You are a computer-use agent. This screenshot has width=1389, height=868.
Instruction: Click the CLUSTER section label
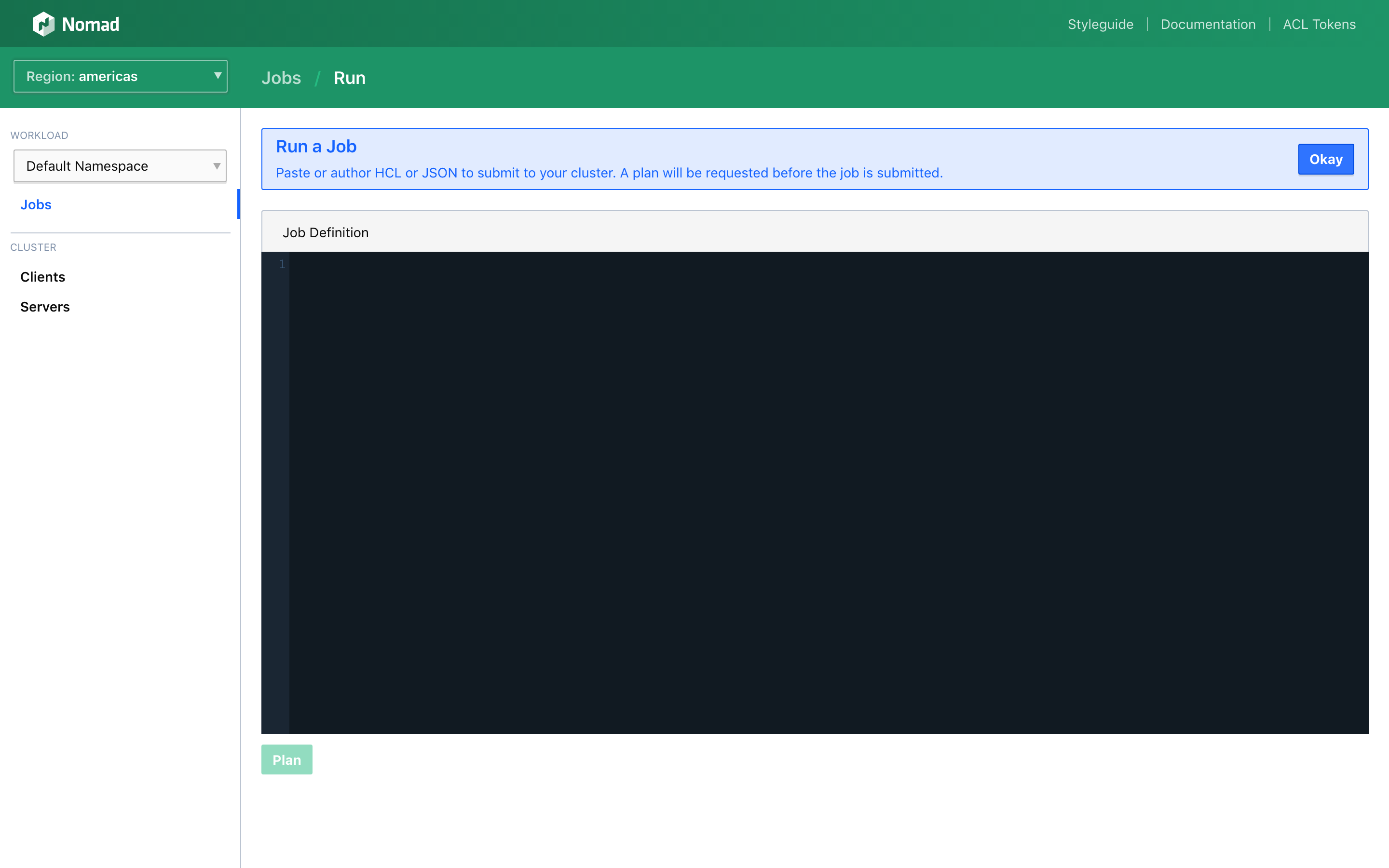(x=33, y=247)
